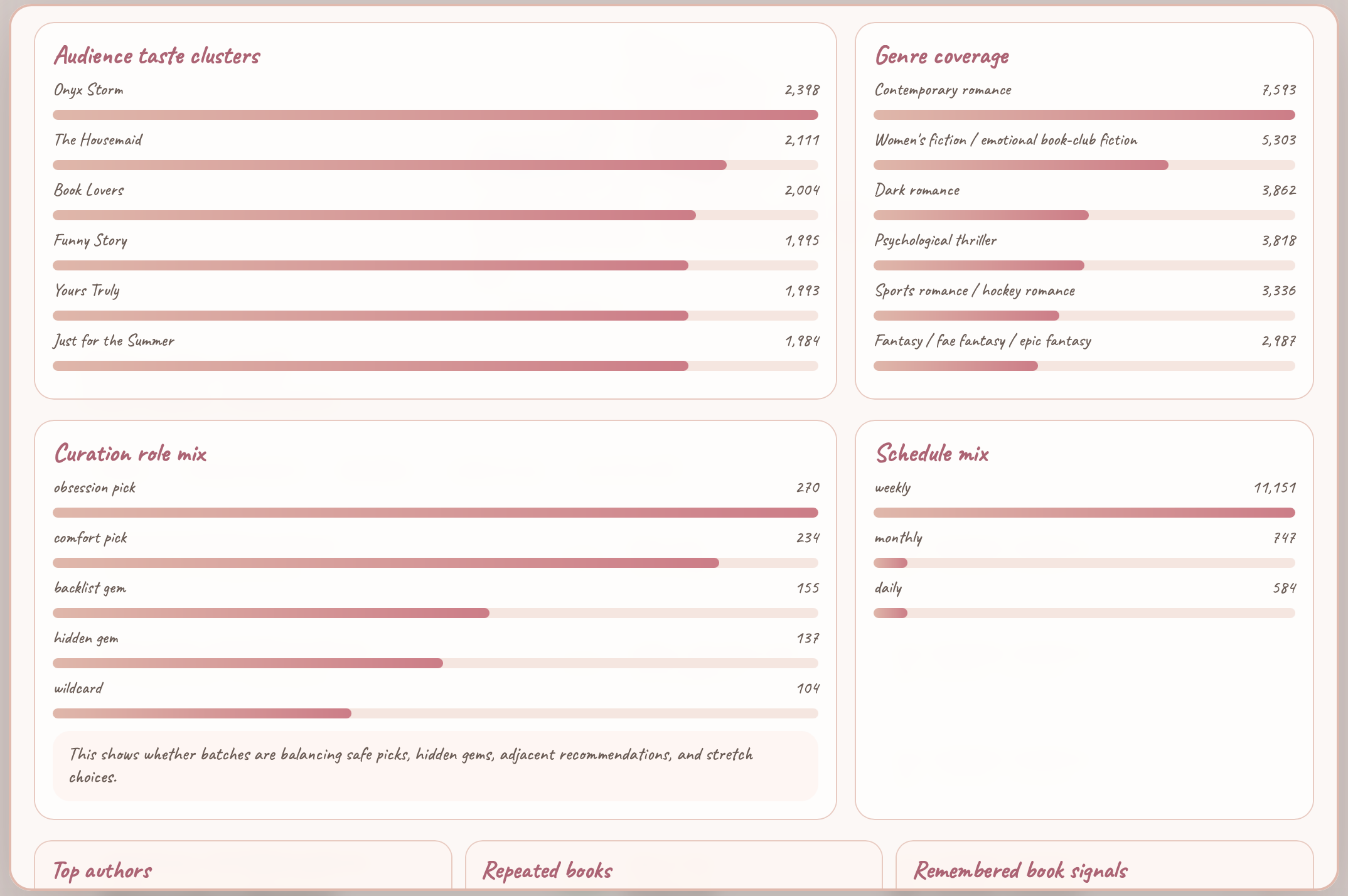This screenshot has width=1348, height=896.
Task: Click the Book Lovers progress bar
Action: click(436, 215)
